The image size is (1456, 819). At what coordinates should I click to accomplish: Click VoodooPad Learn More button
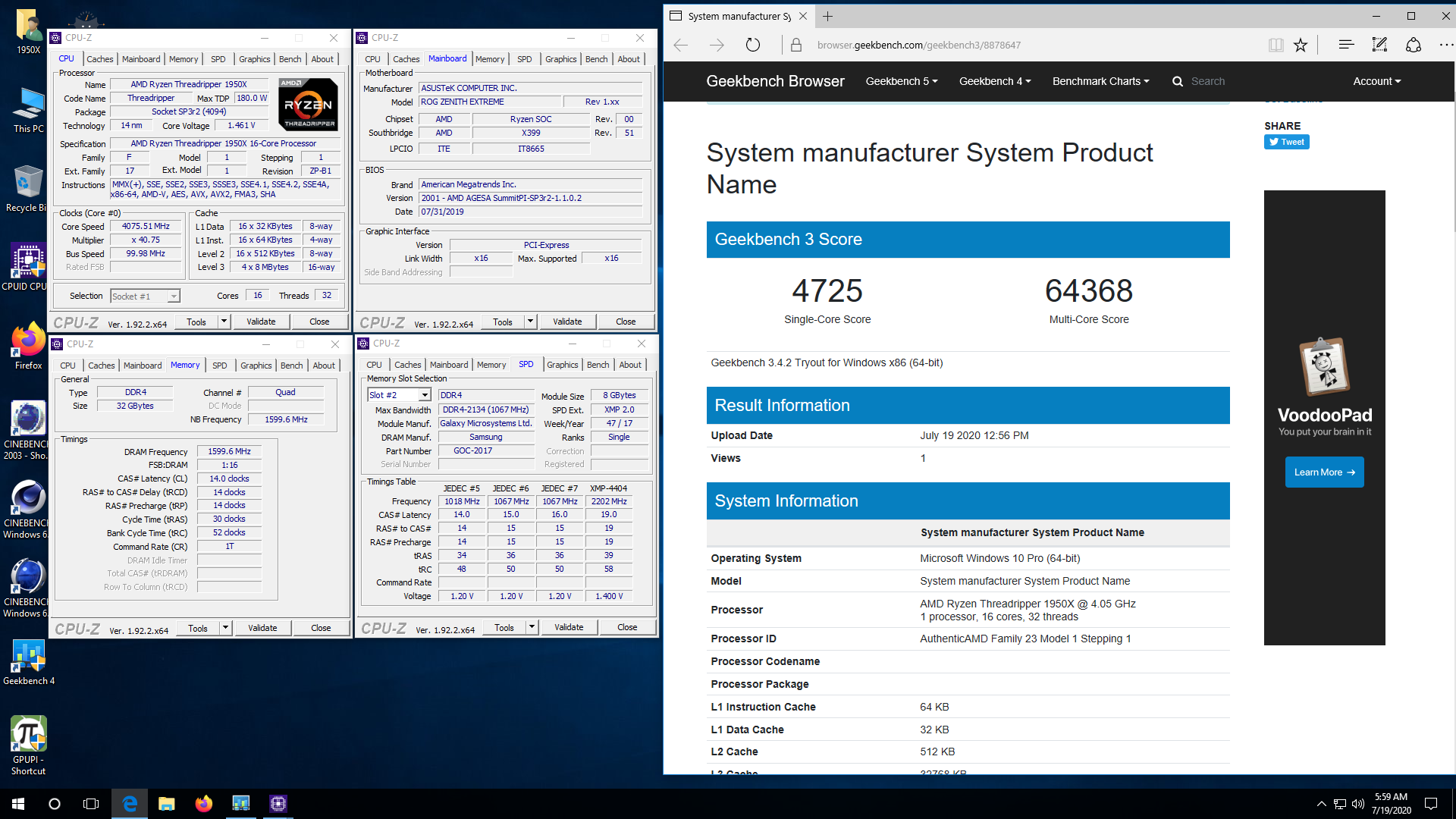(x=1324, y=472)
